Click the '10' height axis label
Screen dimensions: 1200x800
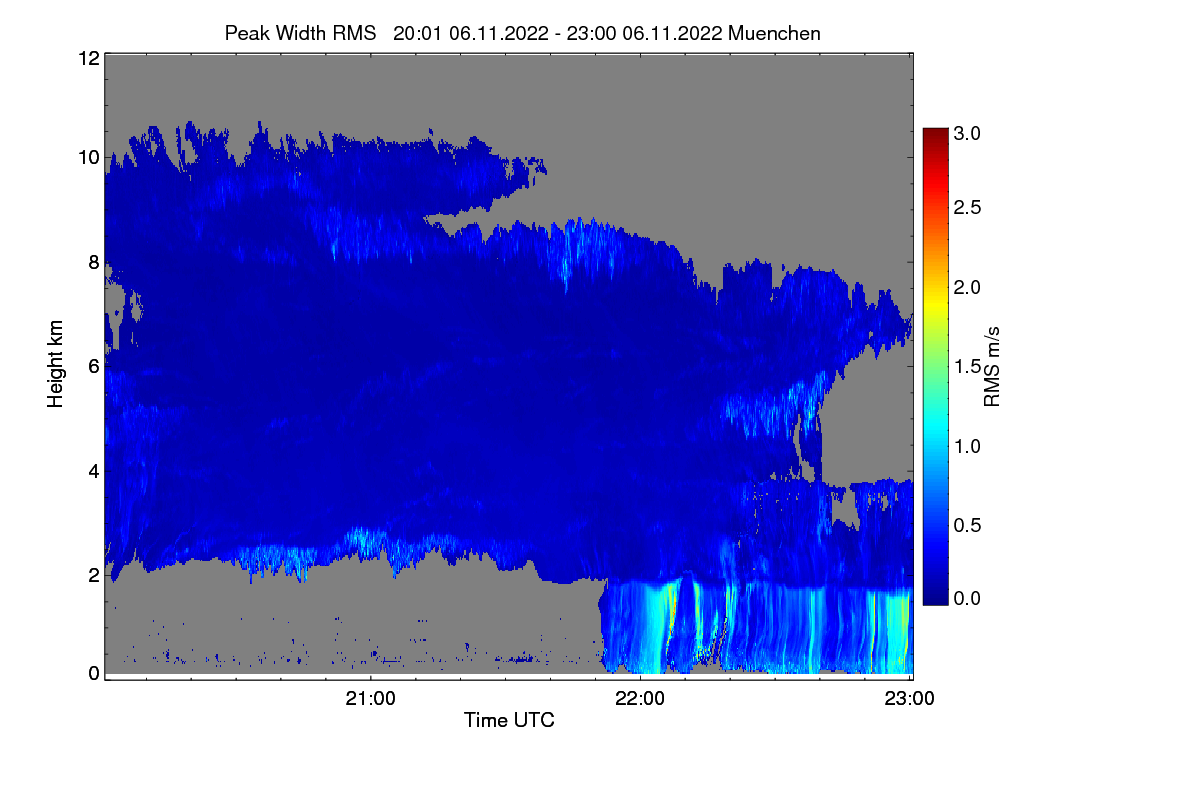pyautogui.click(x=87, y=157)
